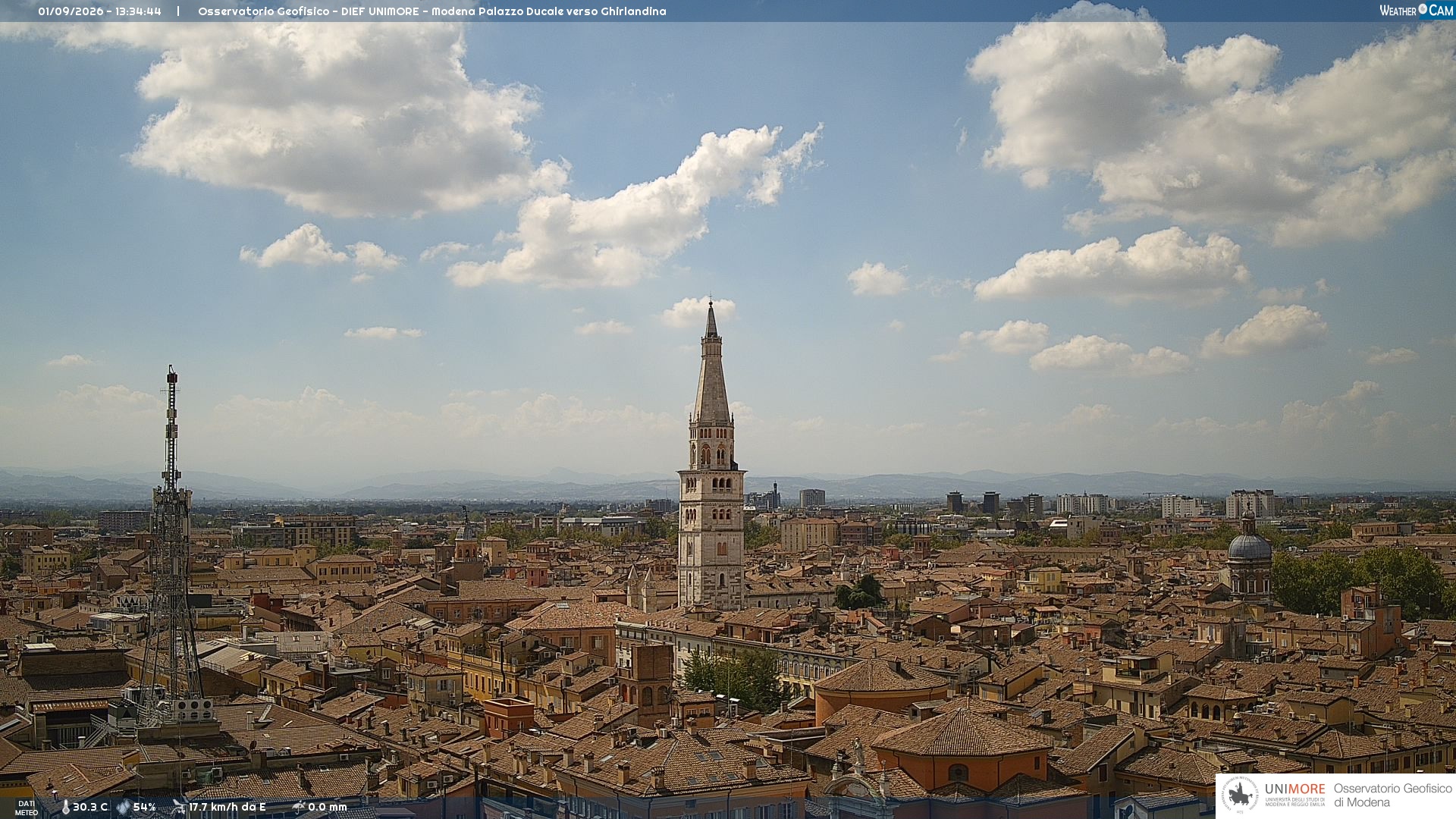This screenshot has height=819, width=1456.
Task: Click the thermometer temperature icon
Action: [x=65, y=807]
